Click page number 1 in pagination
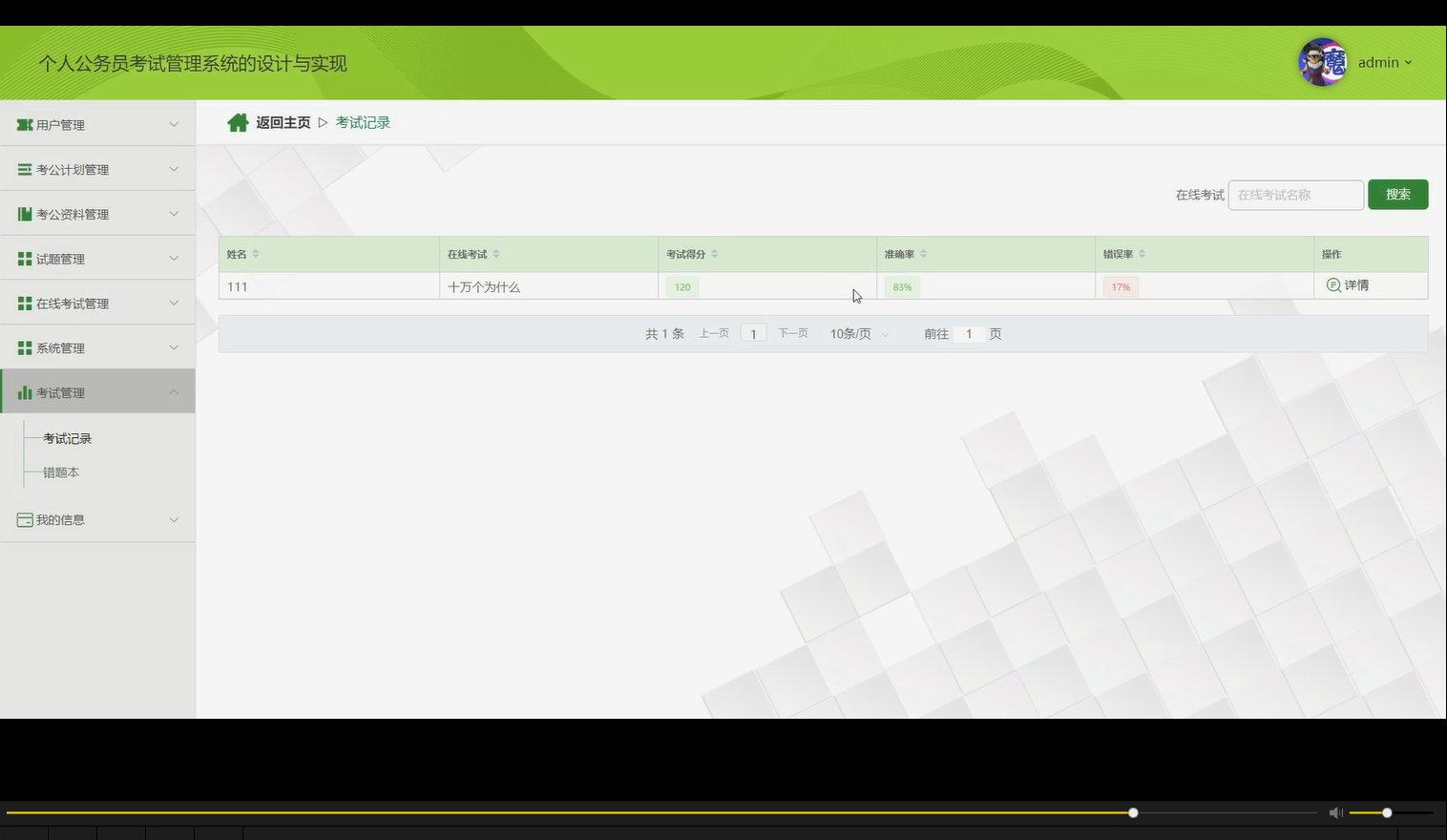The height and width of the screenshot is (840, 1447). tap(753, 334)
